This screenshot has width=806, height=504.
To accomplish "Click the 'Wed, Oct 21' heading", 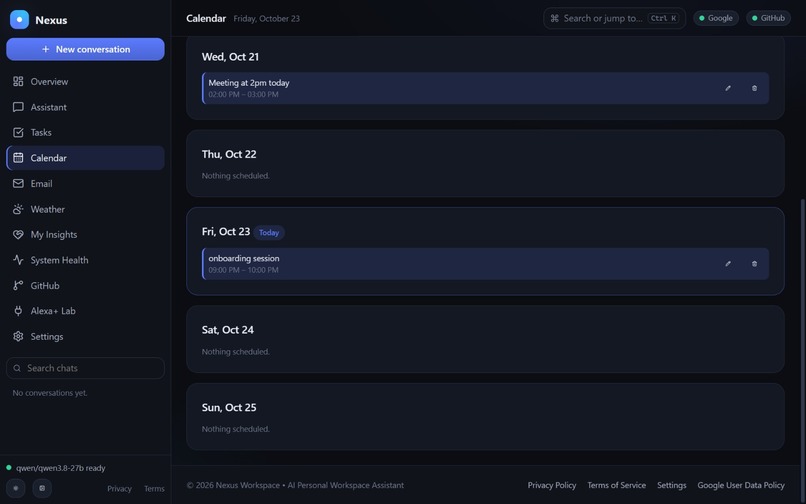I will point(230,57).
